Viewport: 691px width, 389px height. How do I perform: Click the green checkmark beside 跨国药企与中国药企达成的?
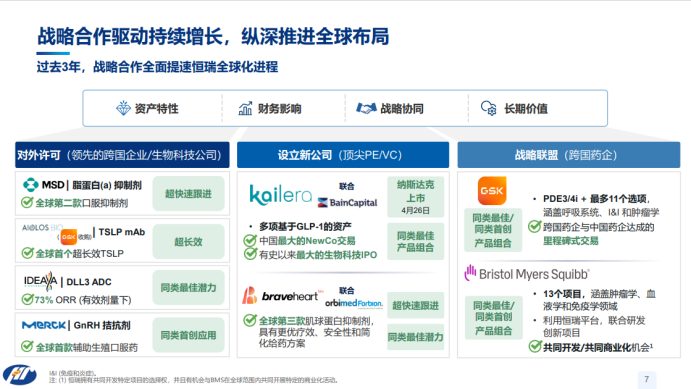click(x=535, y=227)
